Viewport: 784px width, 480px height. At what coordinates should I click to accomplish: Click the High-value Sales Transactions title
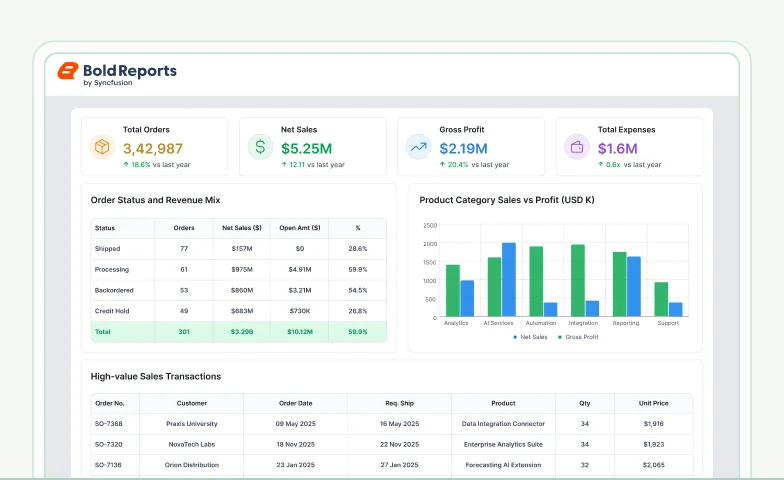click(156, 376)
